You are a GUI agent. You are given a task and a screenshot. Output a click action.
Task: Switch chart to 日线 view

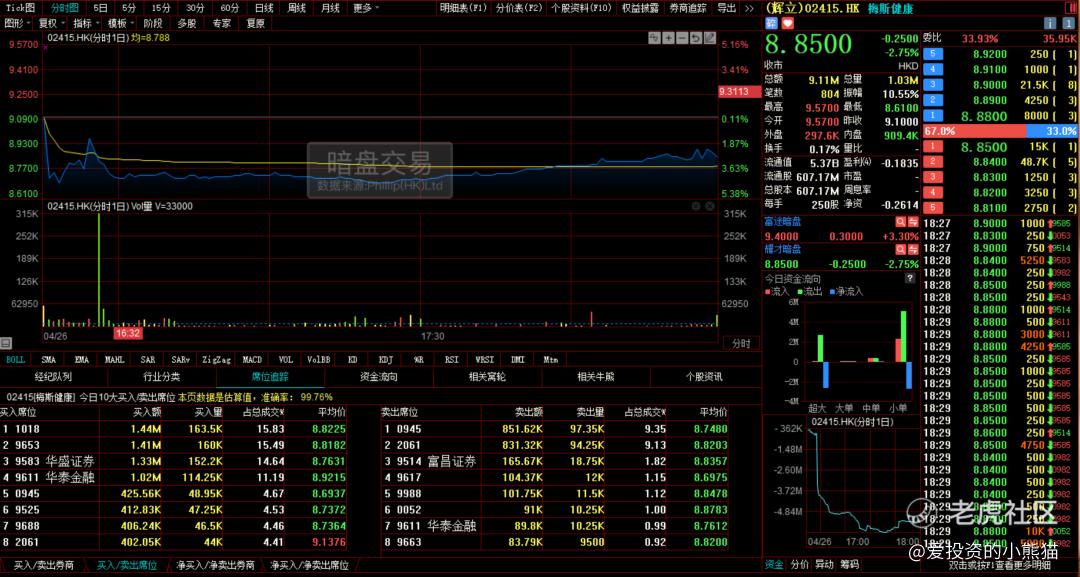tap(264, 8)
